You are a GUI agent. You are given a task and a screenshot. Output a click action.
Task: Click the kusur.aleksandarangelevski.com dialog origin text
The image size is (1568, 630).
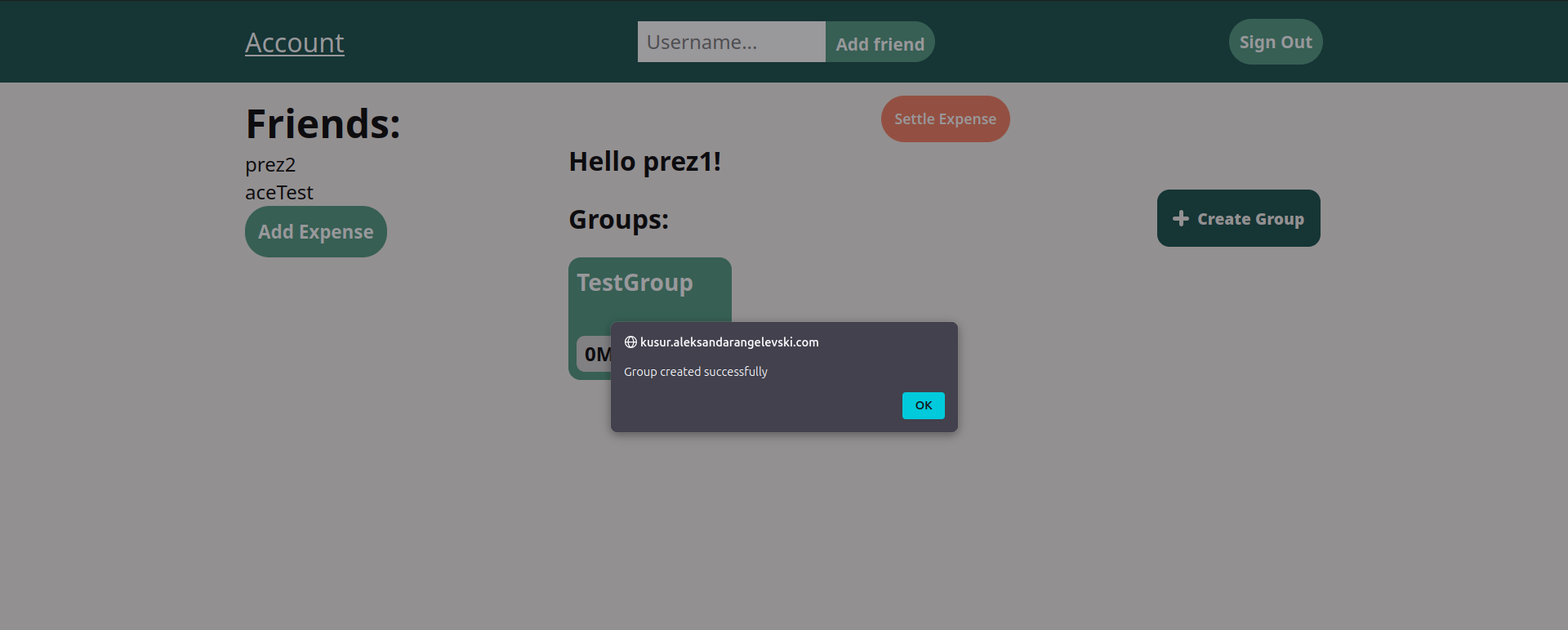[728, 342]
